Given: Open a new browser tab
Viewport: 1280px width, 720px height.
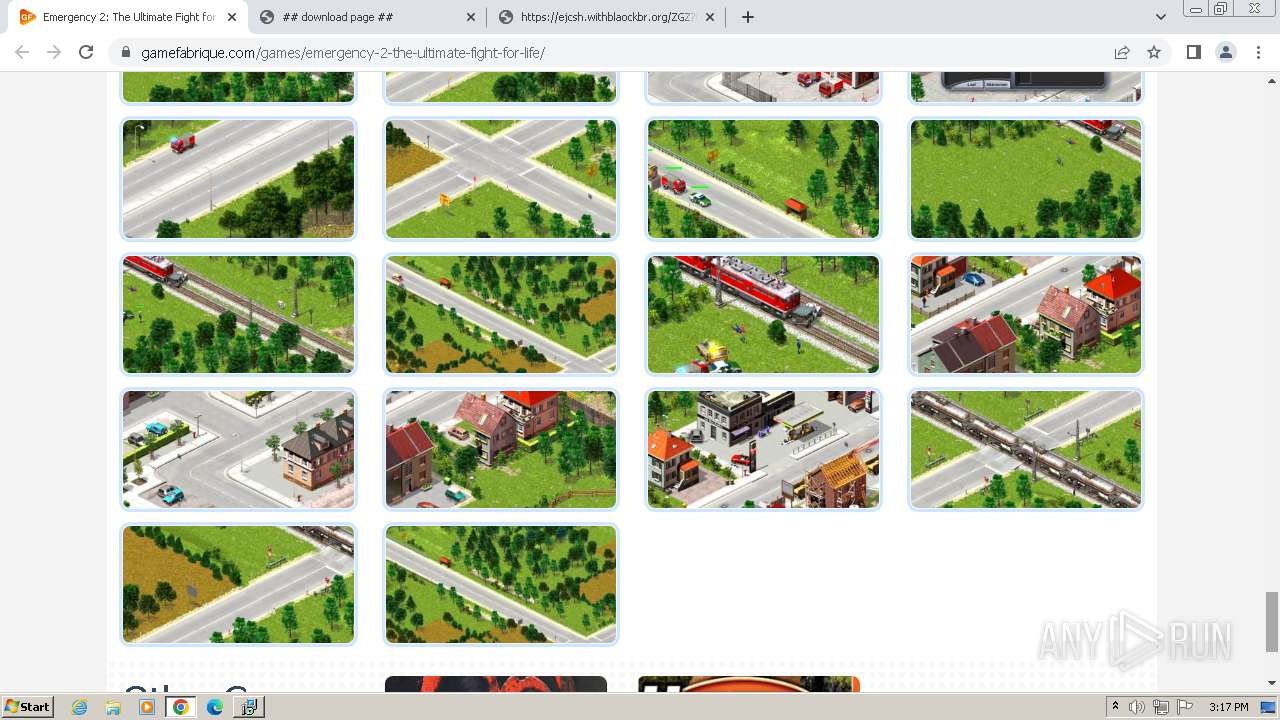Looking at the screenshot, I should click(747, 17).
